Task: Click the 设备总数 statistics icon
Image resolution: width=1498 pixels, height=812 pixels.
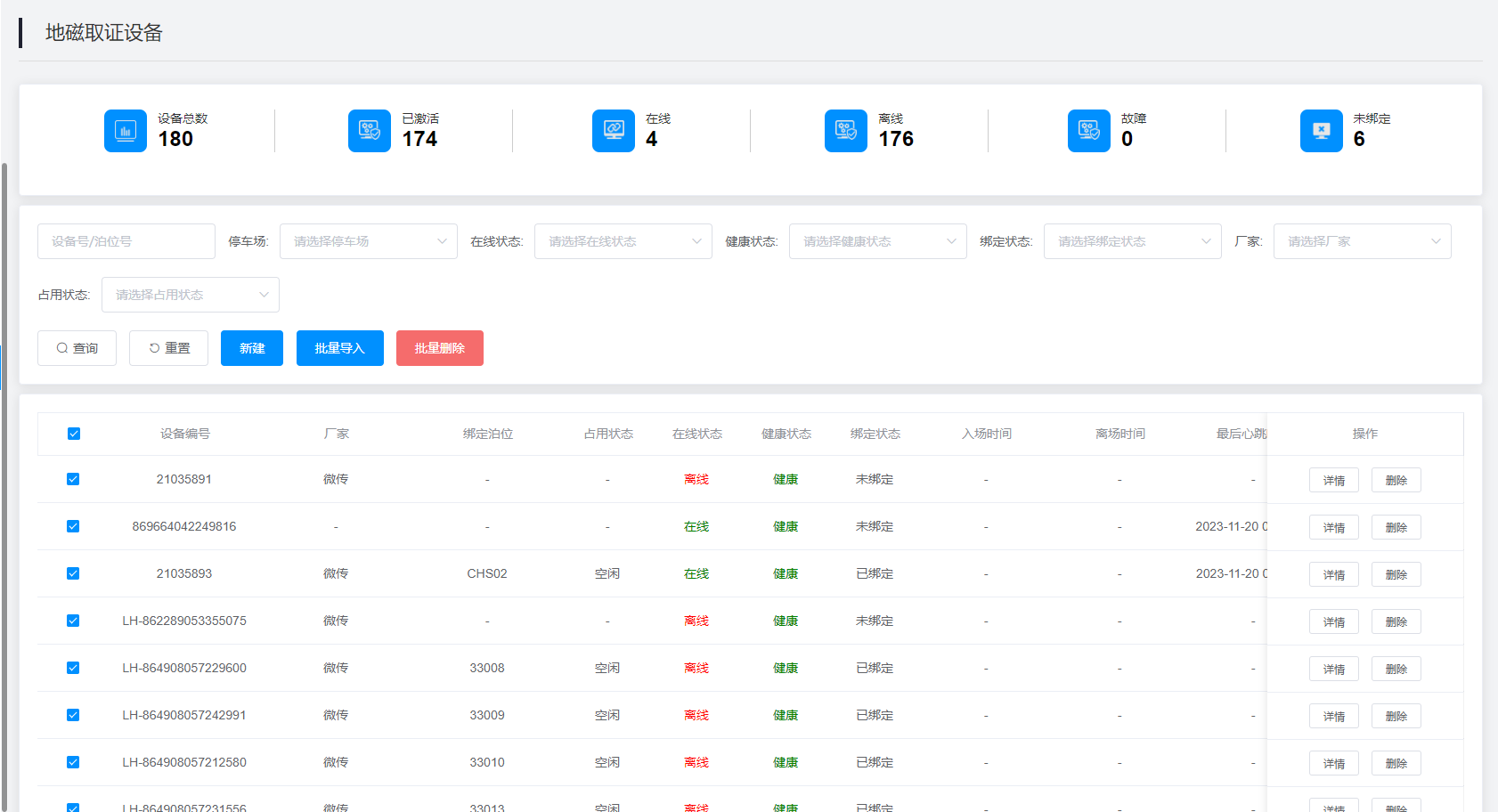Action: point(126,131)
